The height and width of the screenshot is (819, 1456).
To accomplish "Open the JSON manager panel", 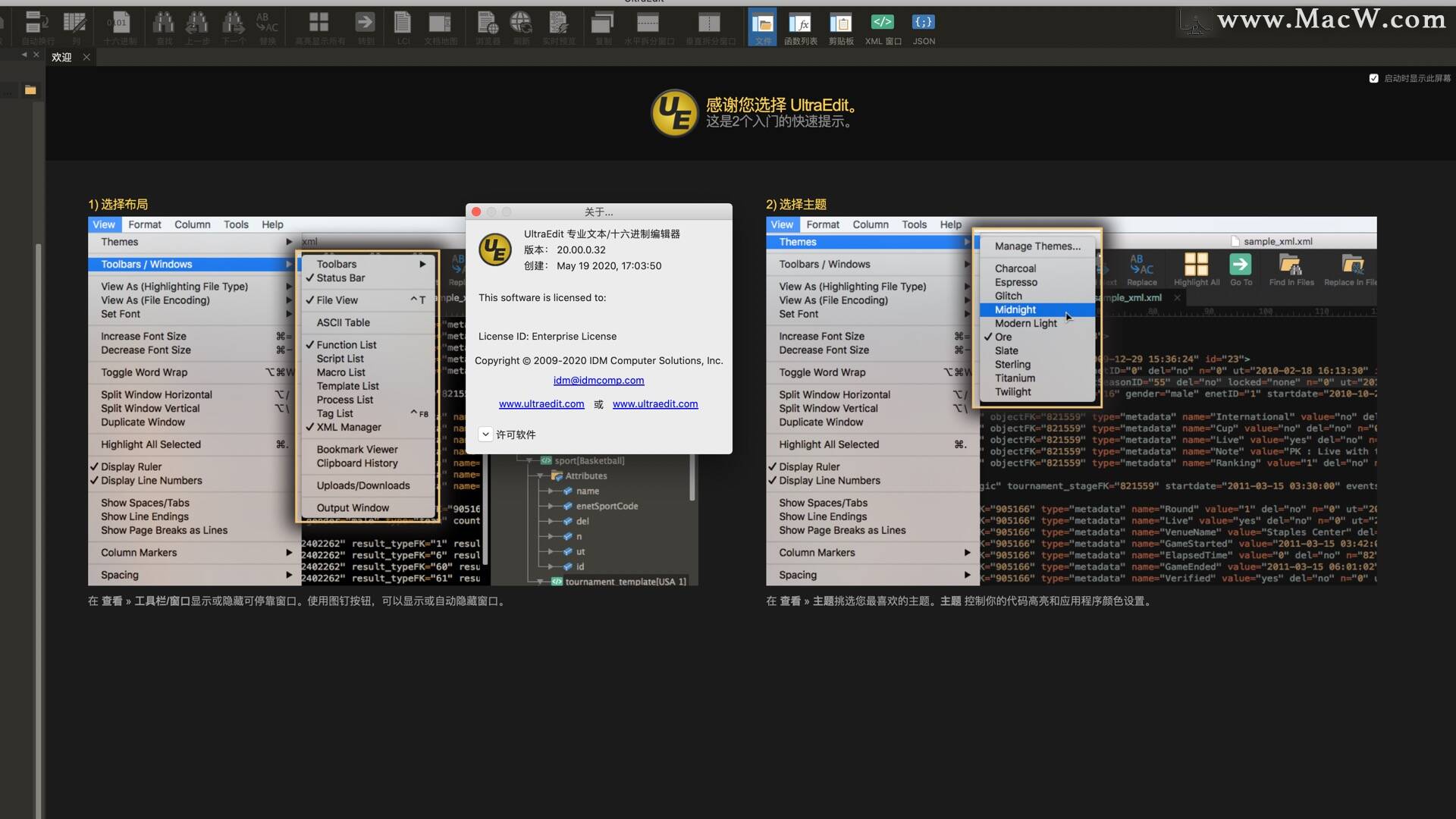I will 924,28.
